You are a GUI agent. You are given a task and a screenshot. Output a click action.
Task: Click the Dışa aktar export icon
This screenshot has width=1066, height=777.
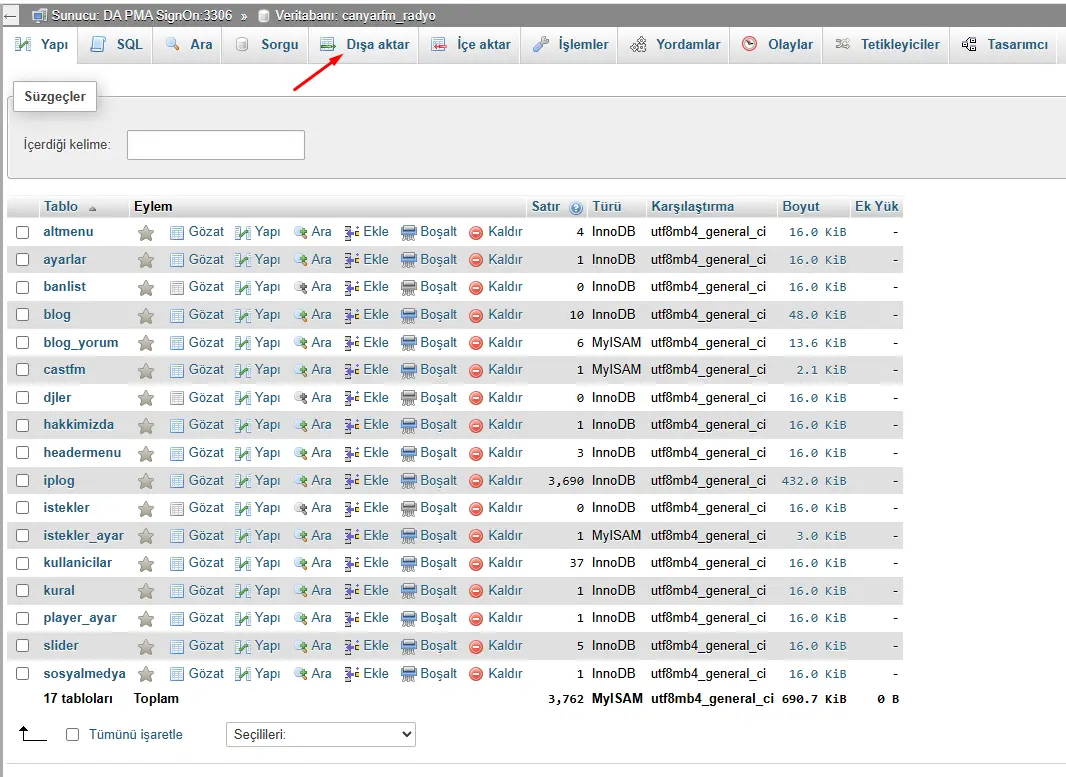click(327, 44)
